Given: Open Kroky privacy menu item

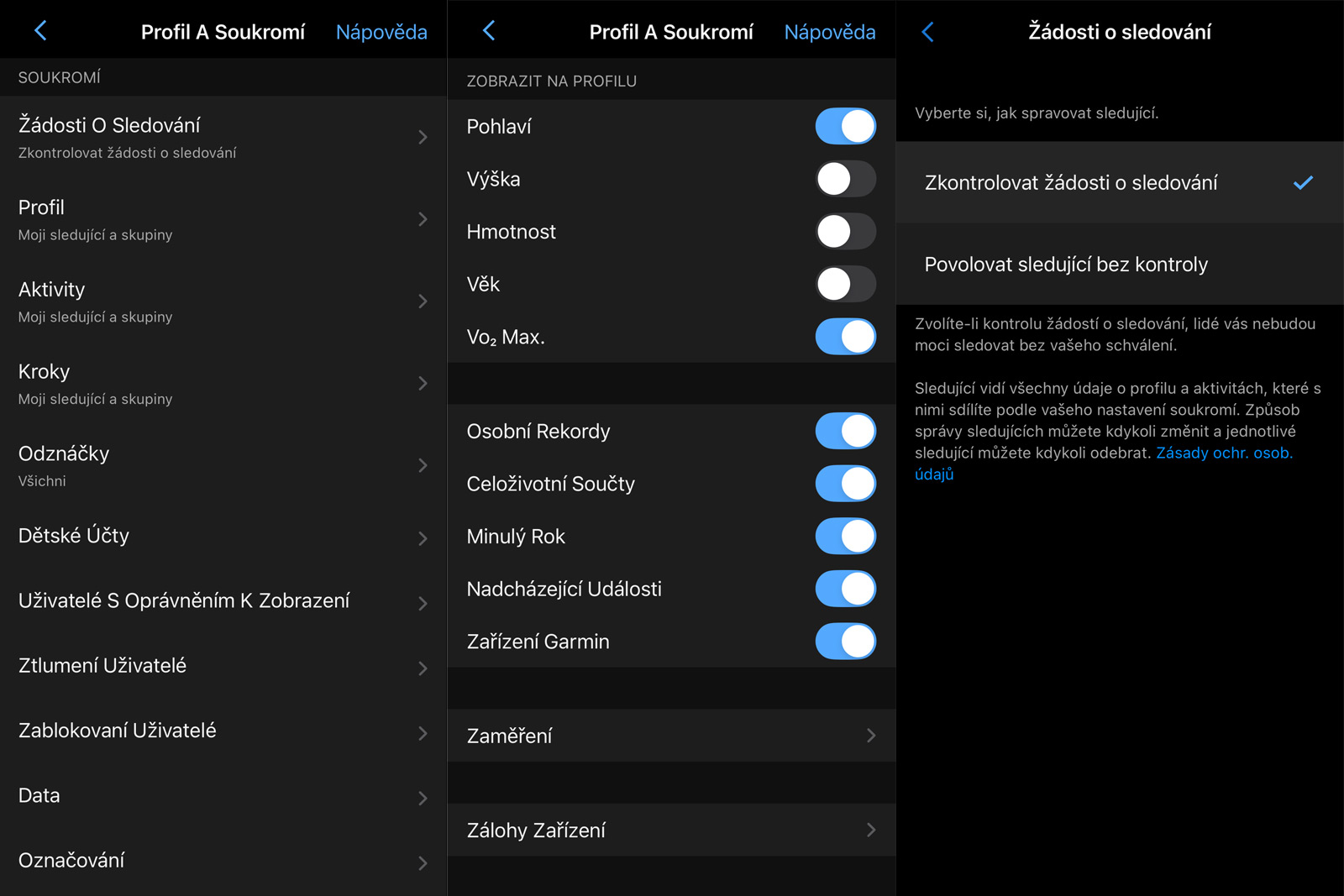Looking at the screenshot, I should [x=223, y=384].
